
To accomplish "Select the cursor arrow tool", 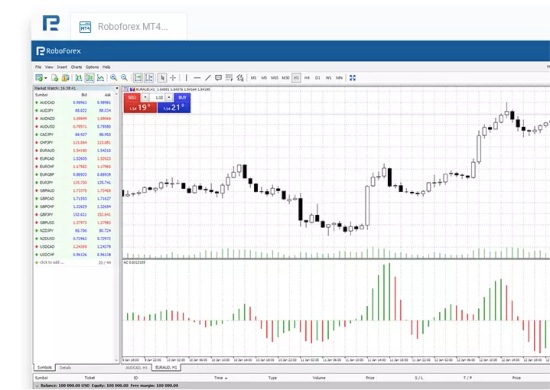I will coord(162,78).
